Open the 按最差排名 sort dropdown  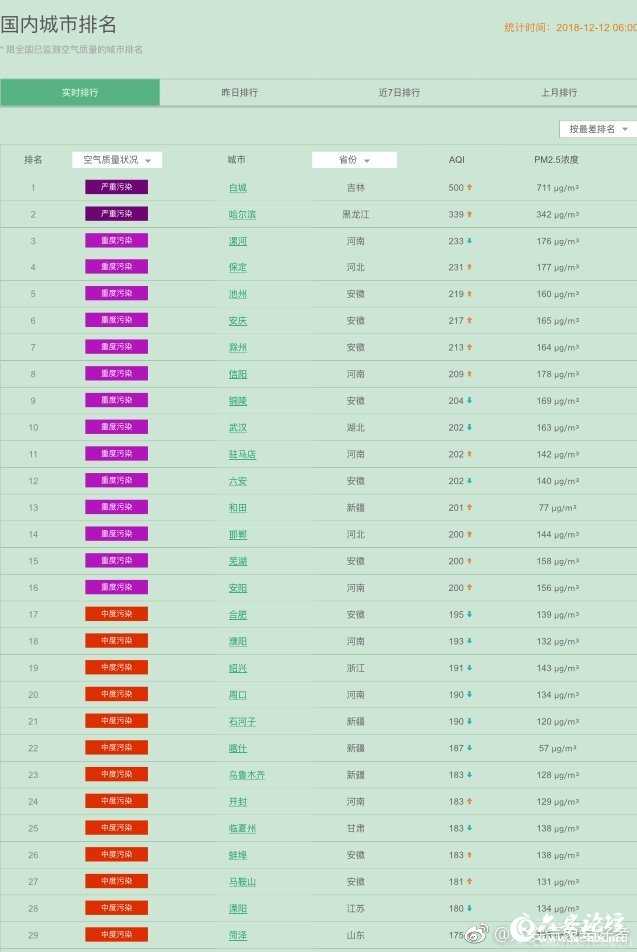click(x=597, y=129)
